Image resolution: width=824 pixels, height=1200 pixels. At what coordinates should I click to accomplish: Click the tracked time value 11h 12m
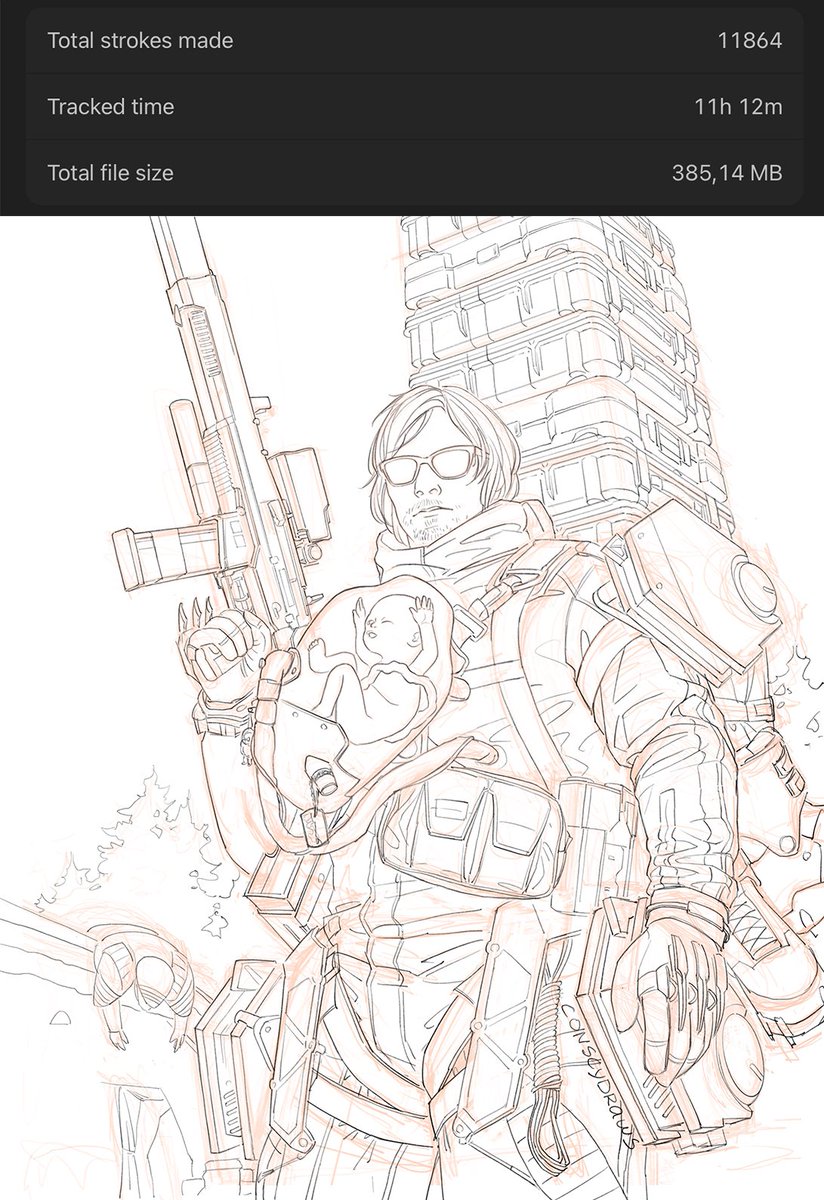click(x=738, y=107)
